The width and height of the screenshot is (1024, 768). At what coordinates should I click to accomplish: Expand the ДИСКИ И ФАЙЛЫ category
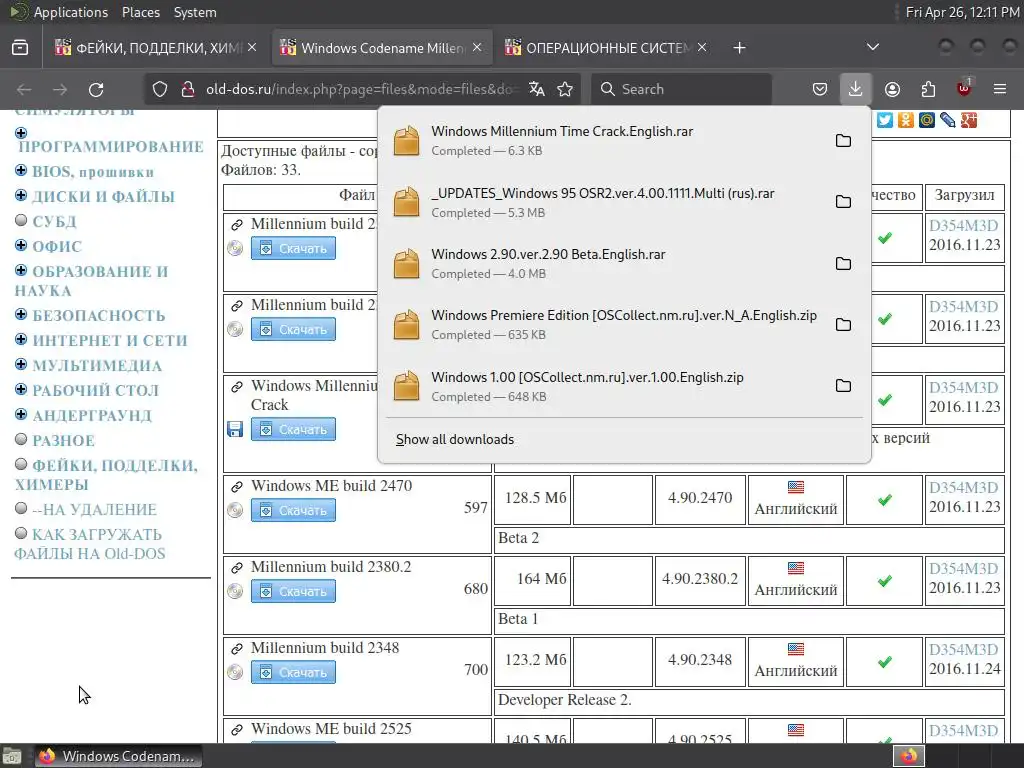(21, 195)
